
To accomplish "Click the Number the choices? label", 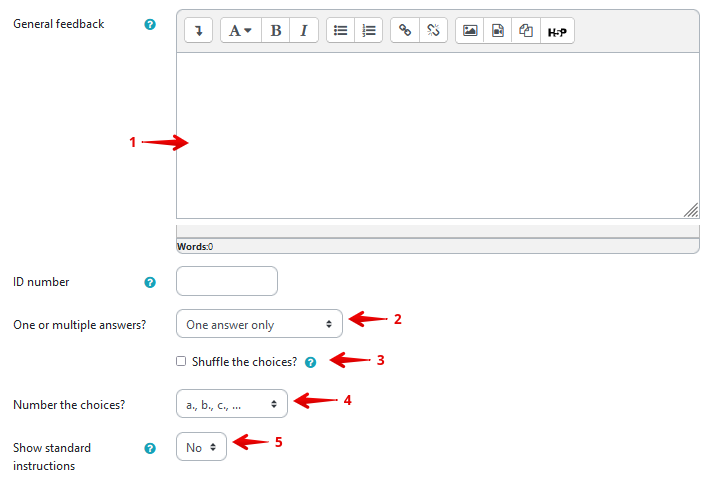I will point(69,405).
